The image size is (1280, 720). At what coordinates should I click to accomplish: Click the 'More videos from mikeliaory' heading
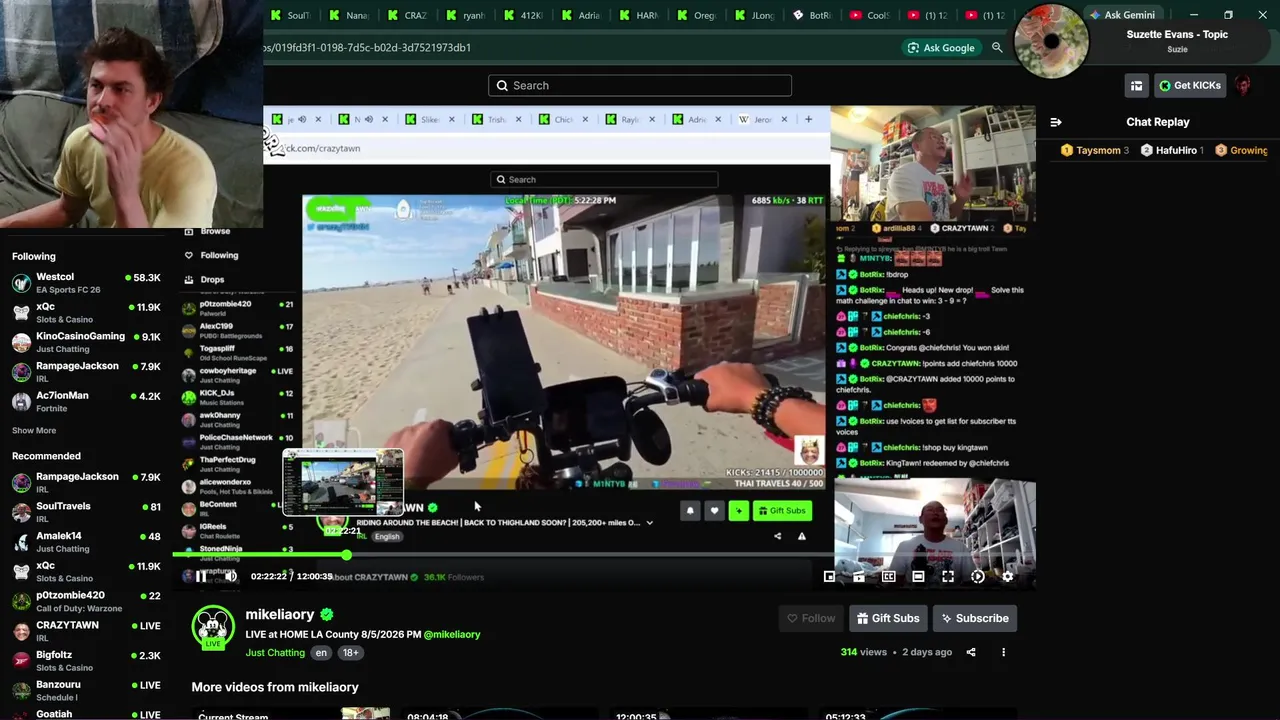pyautogui.click(x=275, y=687)
